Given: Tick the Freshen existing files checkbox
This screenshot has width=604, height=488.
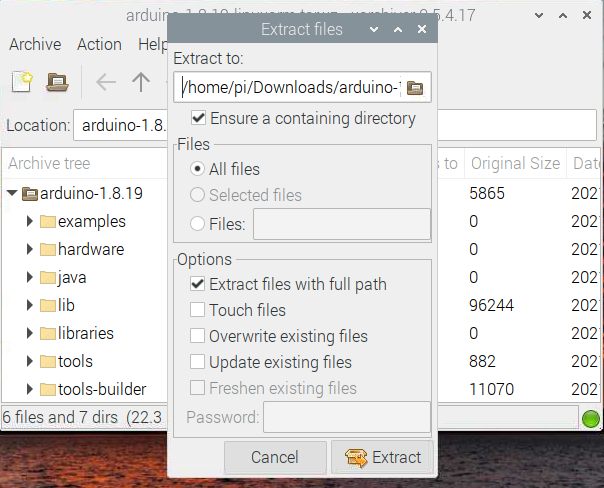Looking at the screenshot, I should point(197,388).
